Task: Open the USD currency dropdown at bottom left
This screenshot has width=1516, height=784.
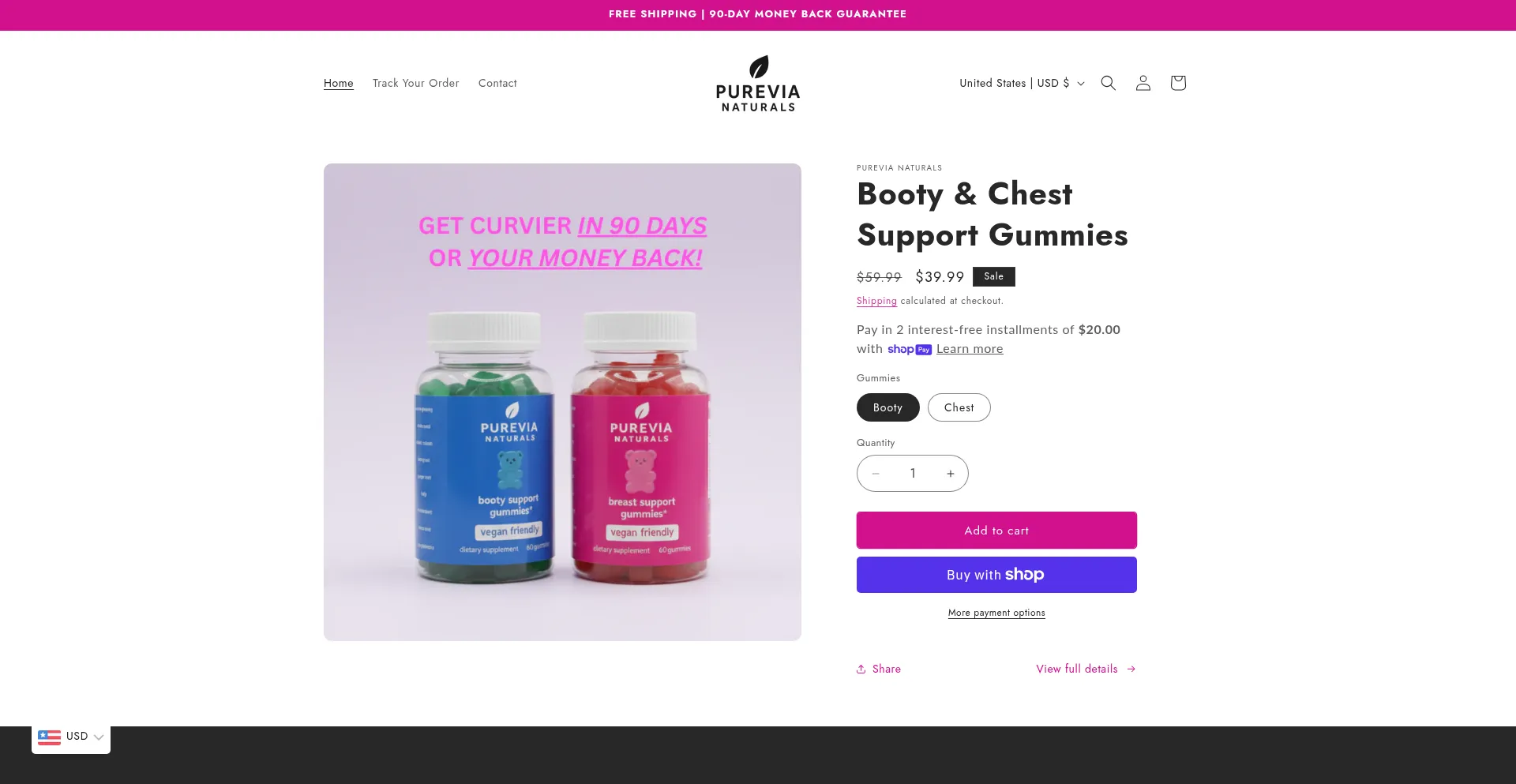Action: 71,737
